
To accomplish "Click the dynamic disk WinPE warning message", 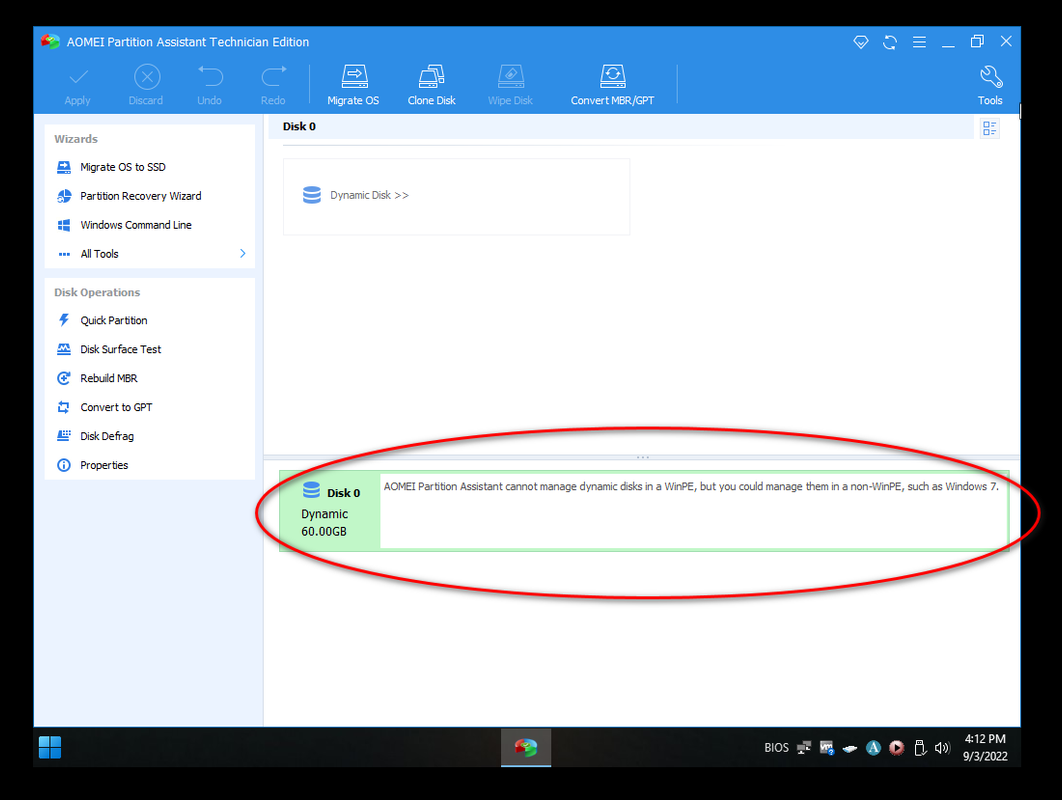I will pyautogui.click(x=691, y=486).
